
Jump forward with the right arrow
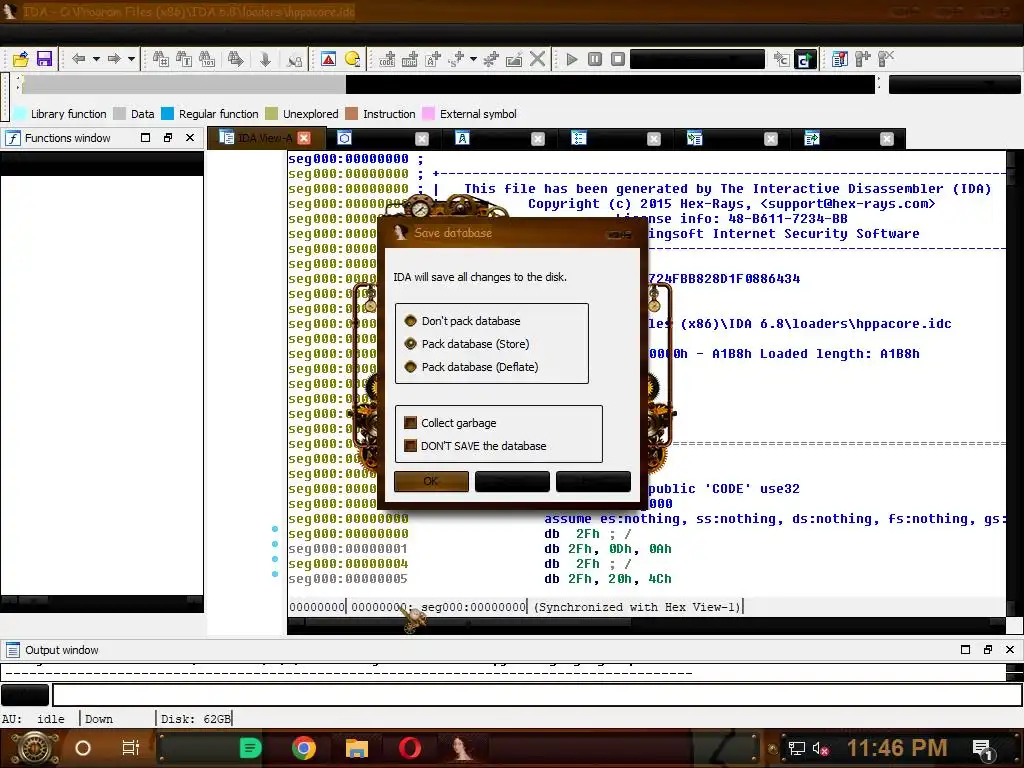click(114, 59)
